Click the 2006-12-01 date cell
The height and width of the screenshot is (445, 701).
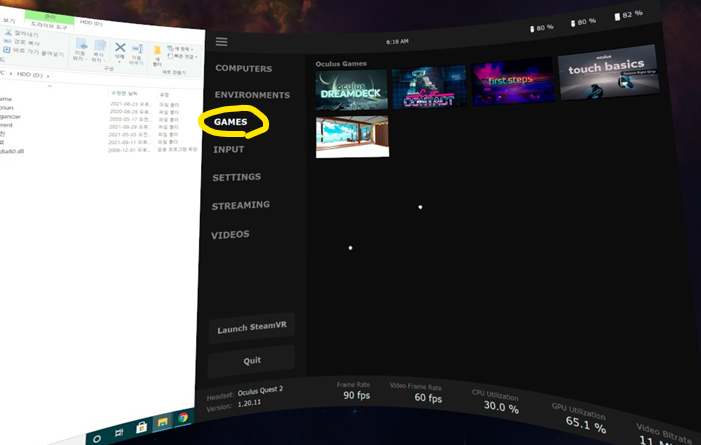pyautogui.click(x=129, y=150)
